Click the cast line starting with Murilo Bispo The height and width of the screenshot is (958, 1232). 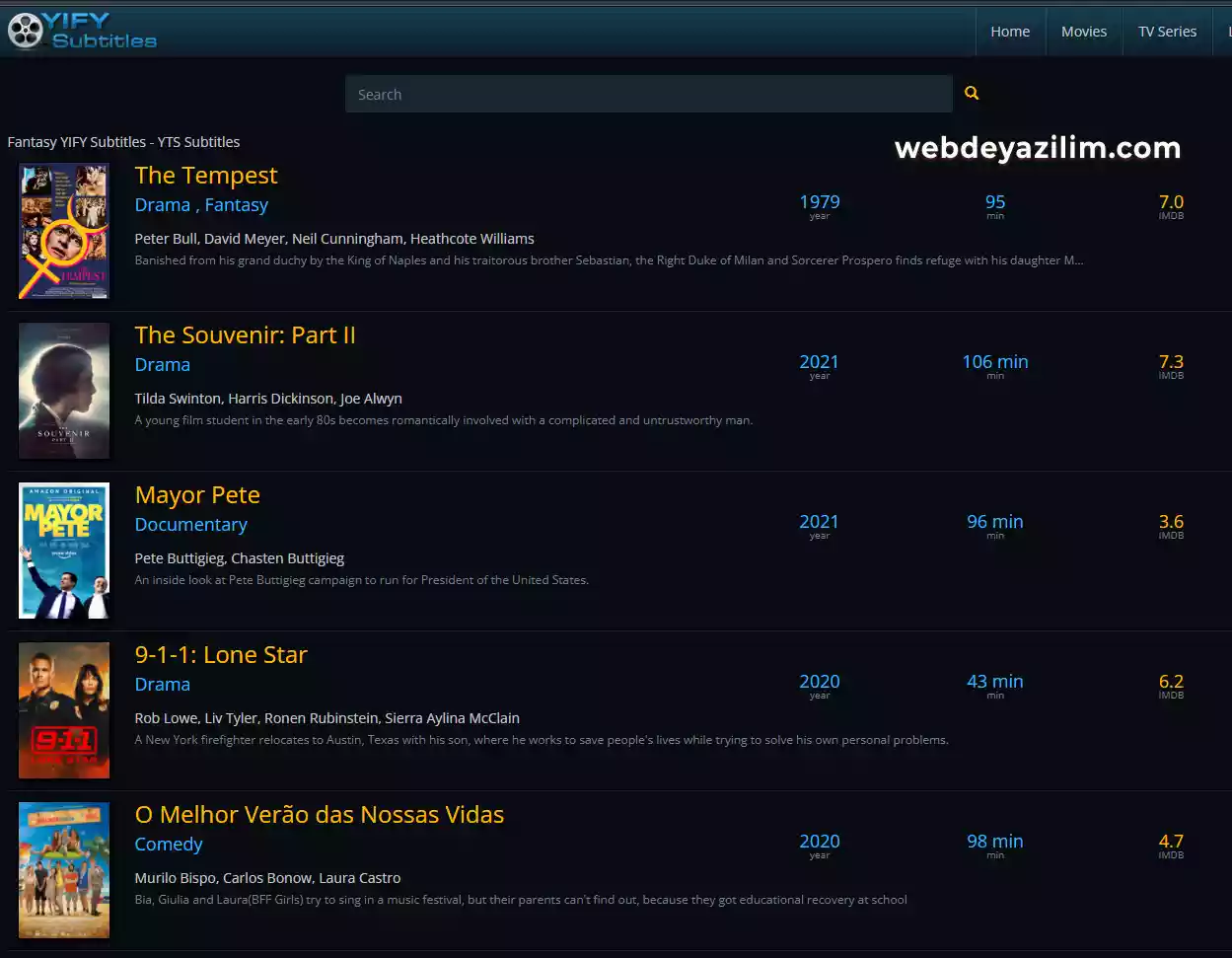pyautogui.click(x=268, y=878)
